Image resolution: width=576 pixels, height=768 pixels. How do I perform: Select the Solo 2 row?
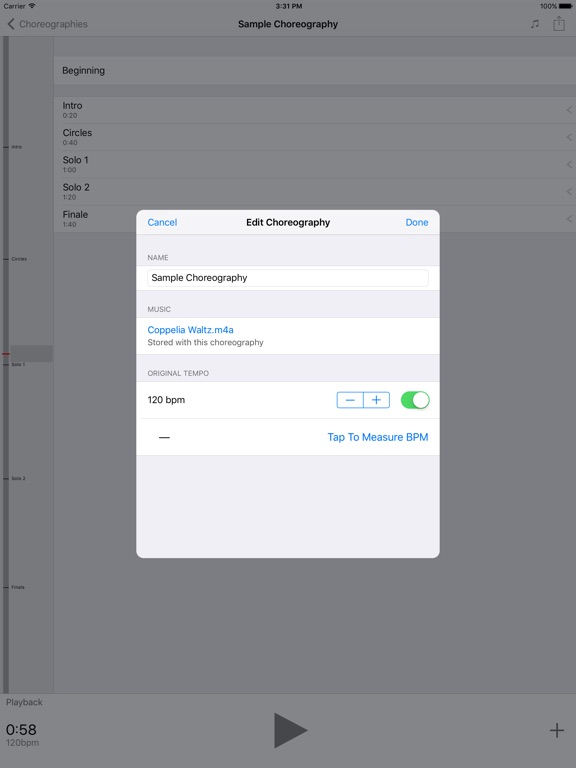[x=314, y=192]
